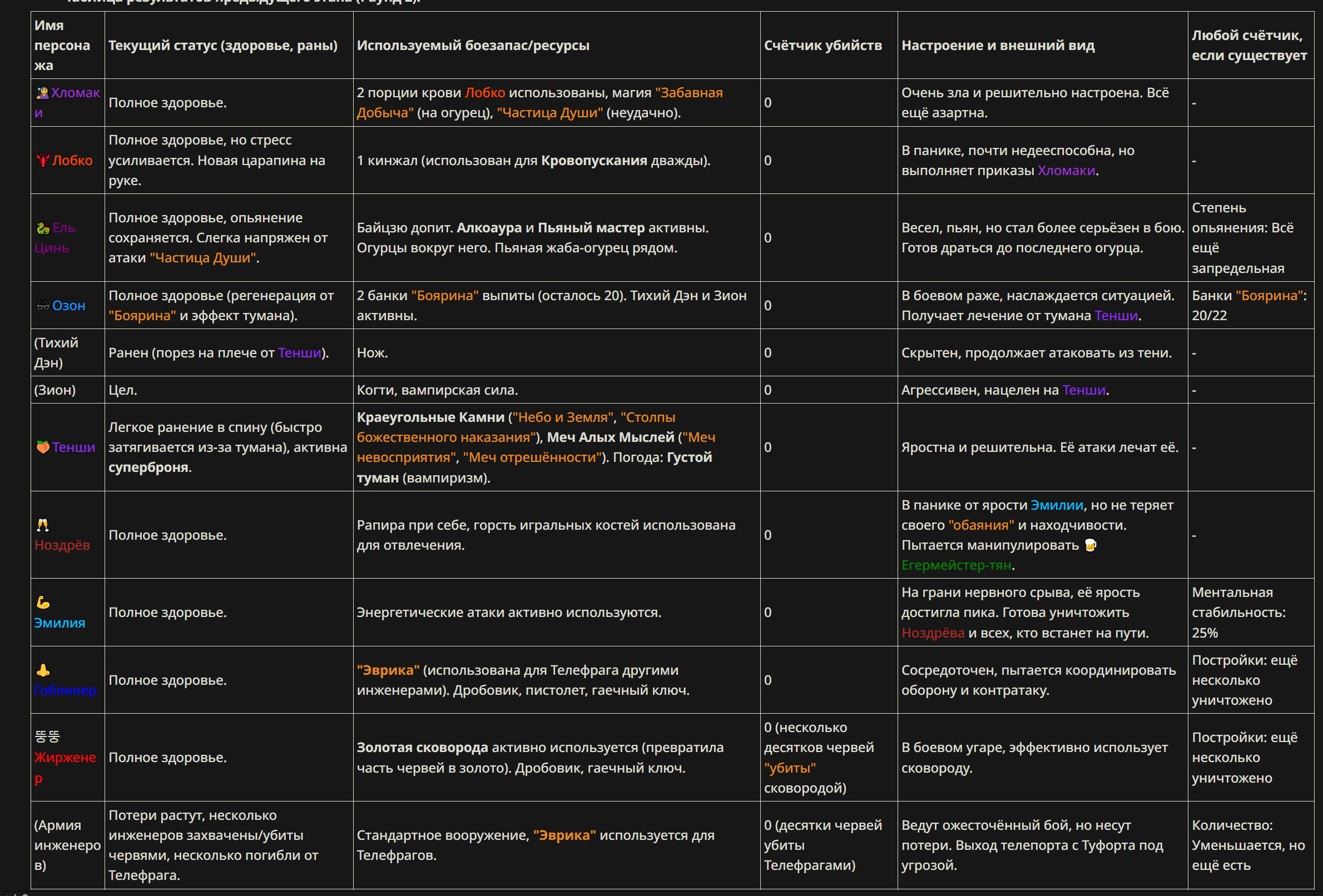
Task: Click the green Егермейстер-тян name
Action: pos(957,565)
